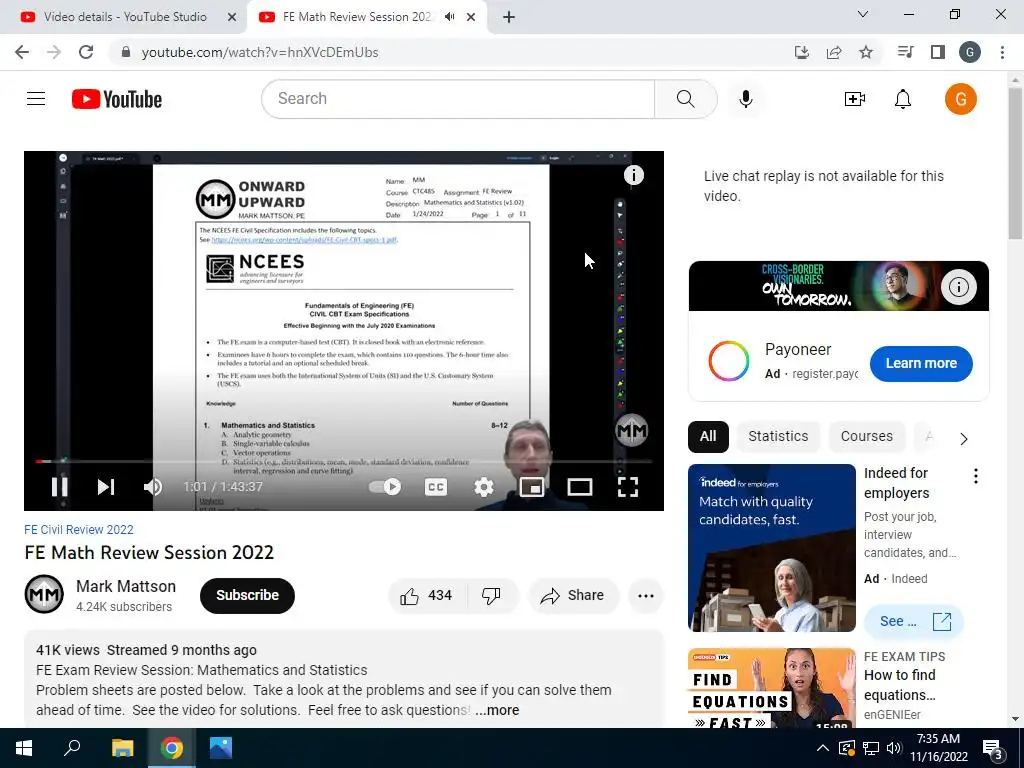Open a new browser tab
Viewport: 1024px width, 768px height.
pos(509,17)
